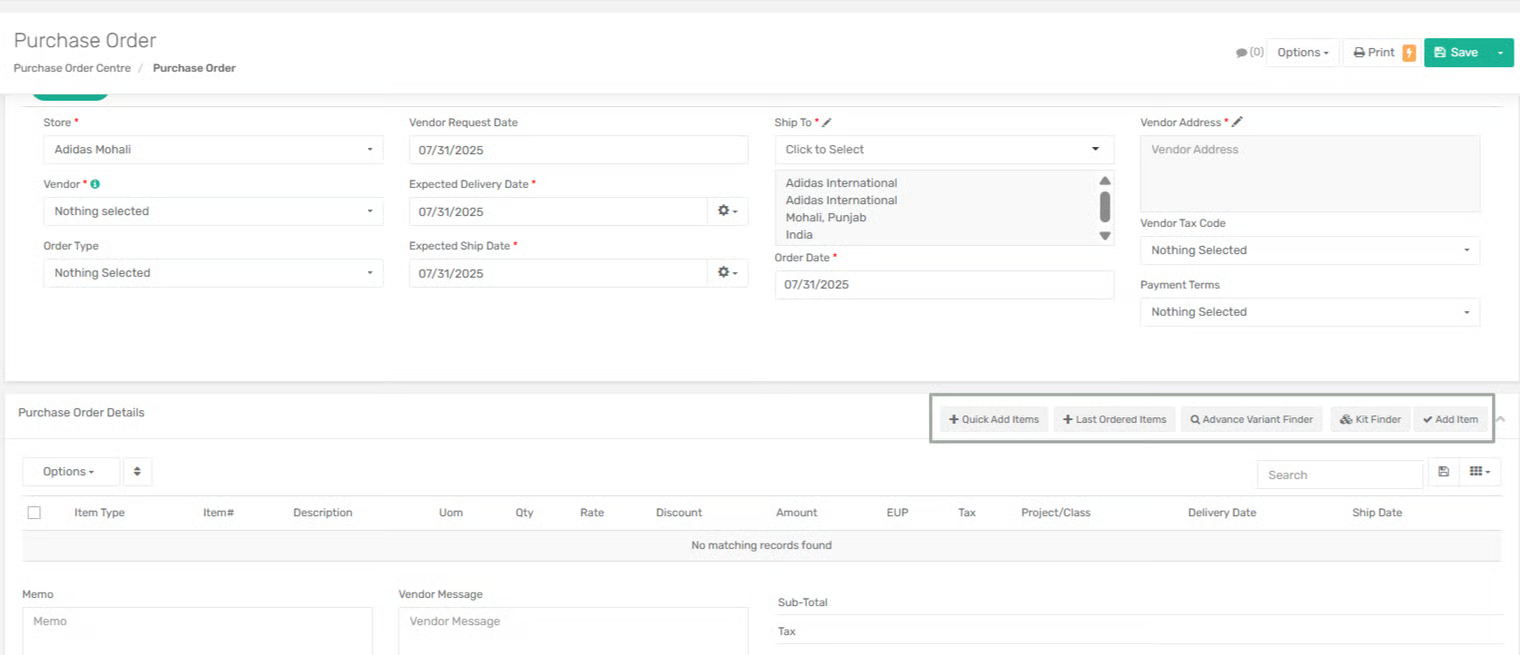Open the Options menu in the header
The height and width of the screenshot is (655, 1520).
click(x=1302, y=53)
